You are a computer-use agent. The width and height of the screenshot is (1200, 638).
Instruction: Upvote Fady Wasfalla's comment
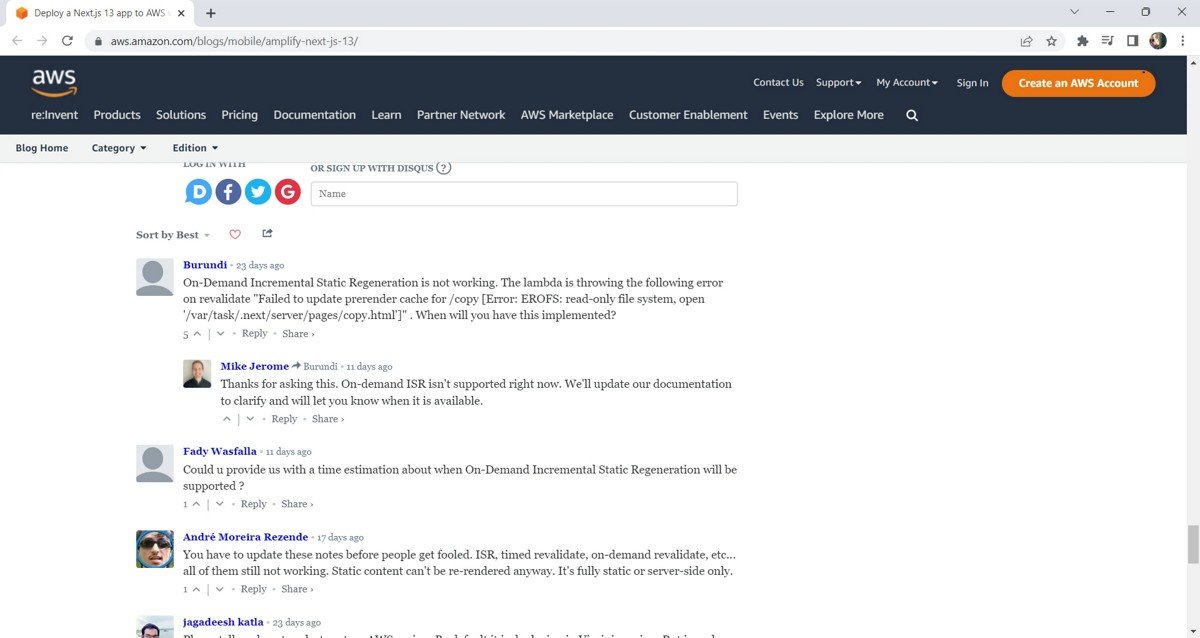point(197,504)
